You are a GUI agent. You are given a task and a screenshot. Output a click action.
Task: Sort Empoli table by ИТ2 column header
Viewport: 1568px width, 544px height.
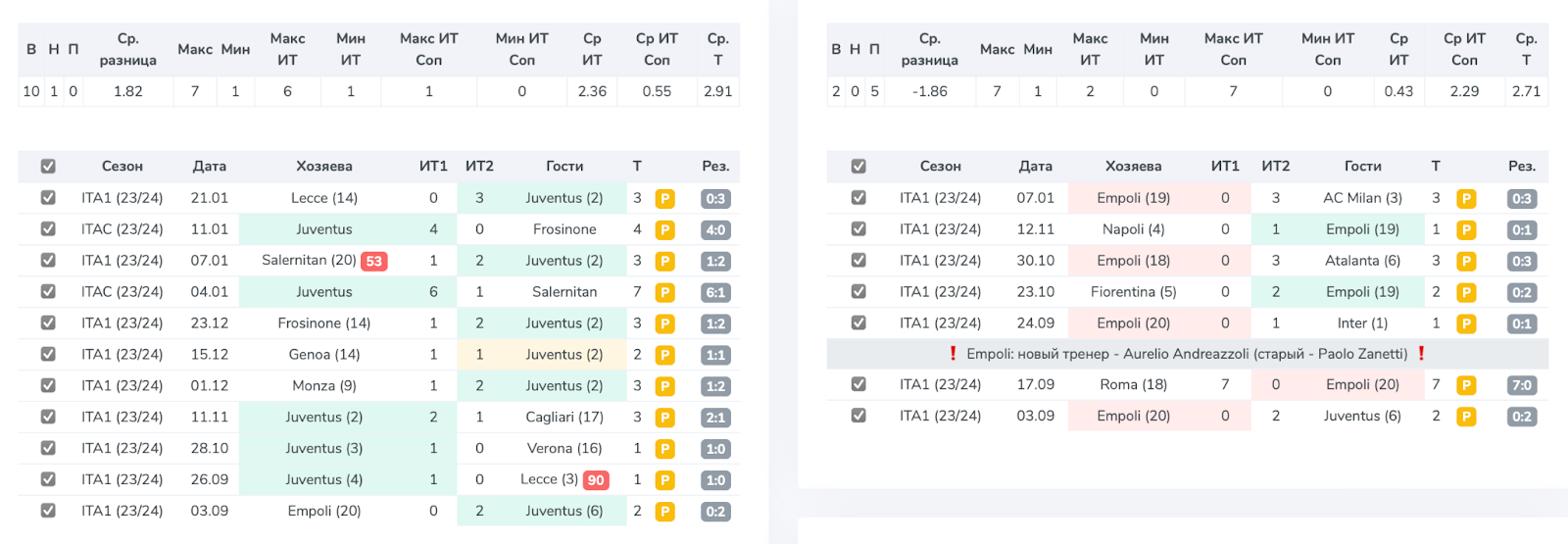(x=1276, y=167)
